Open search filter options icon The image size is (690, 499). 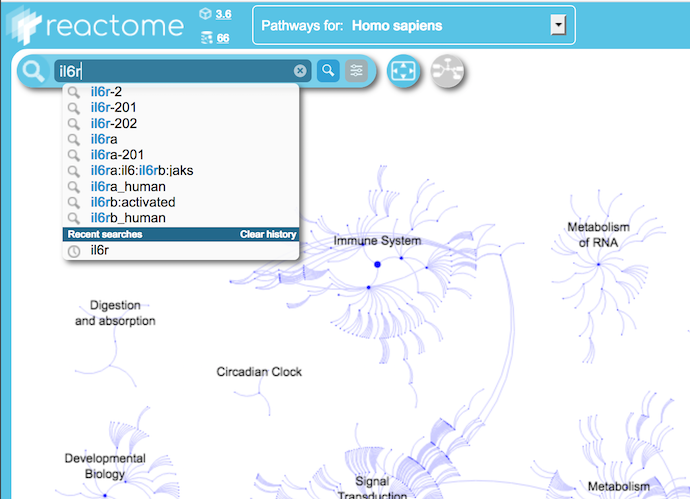pos(356,71)
